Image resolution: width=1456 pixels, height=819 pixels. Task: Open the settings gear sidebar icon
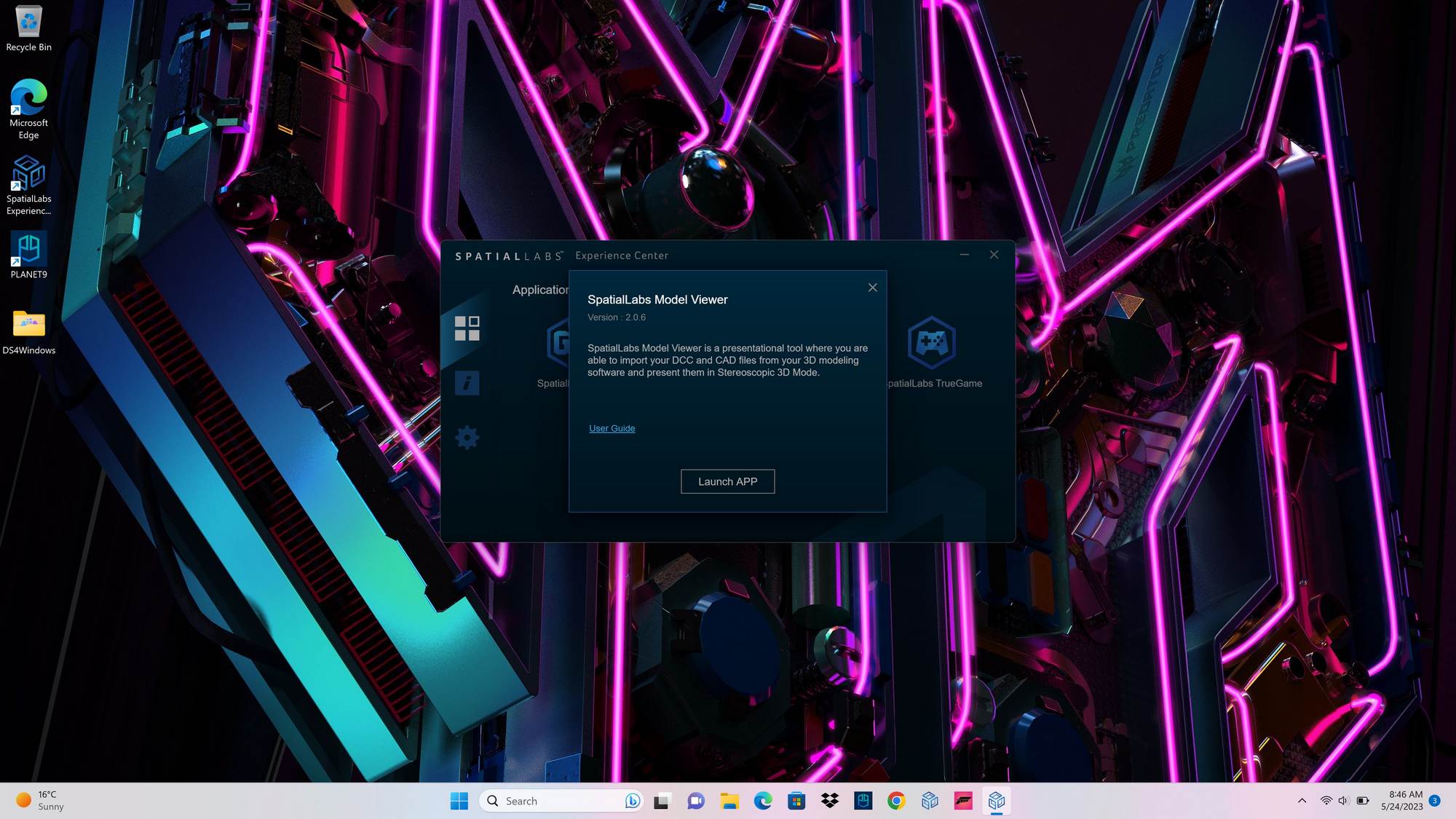click(x=467, y=438)
